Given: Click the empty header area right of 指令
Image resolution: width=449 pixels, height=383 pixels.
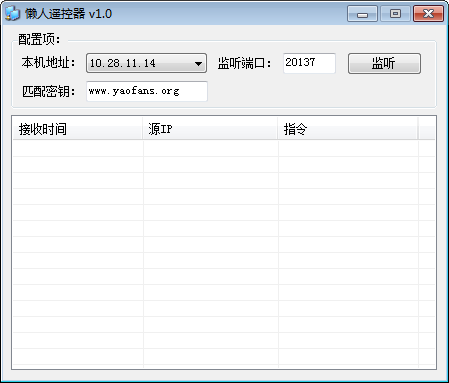Looking at the screenshot, I should click(x=426, y=129).
